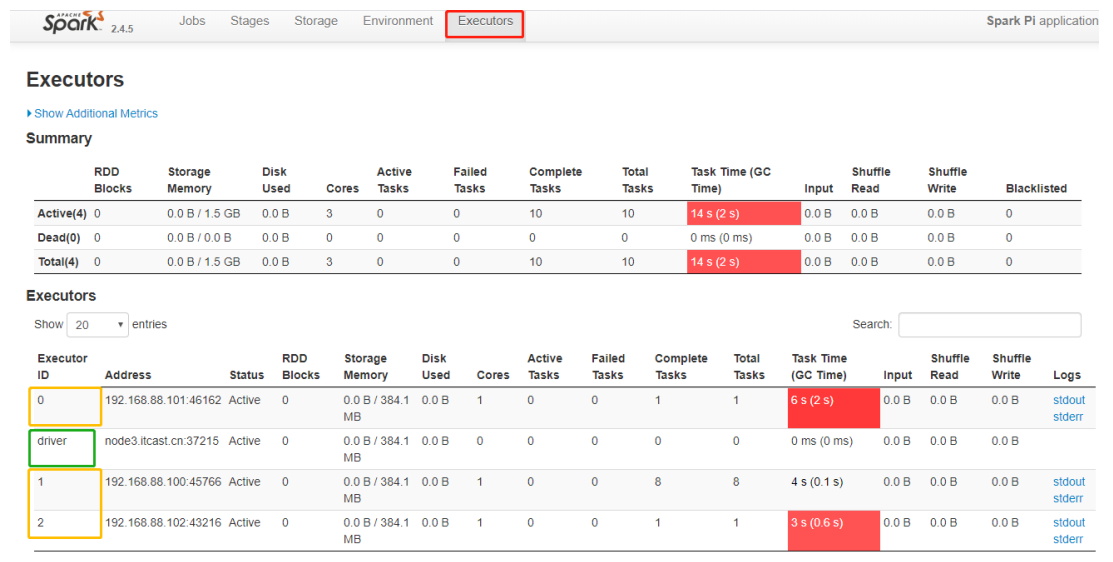Open the Storage tab

(x=316, y=21)
